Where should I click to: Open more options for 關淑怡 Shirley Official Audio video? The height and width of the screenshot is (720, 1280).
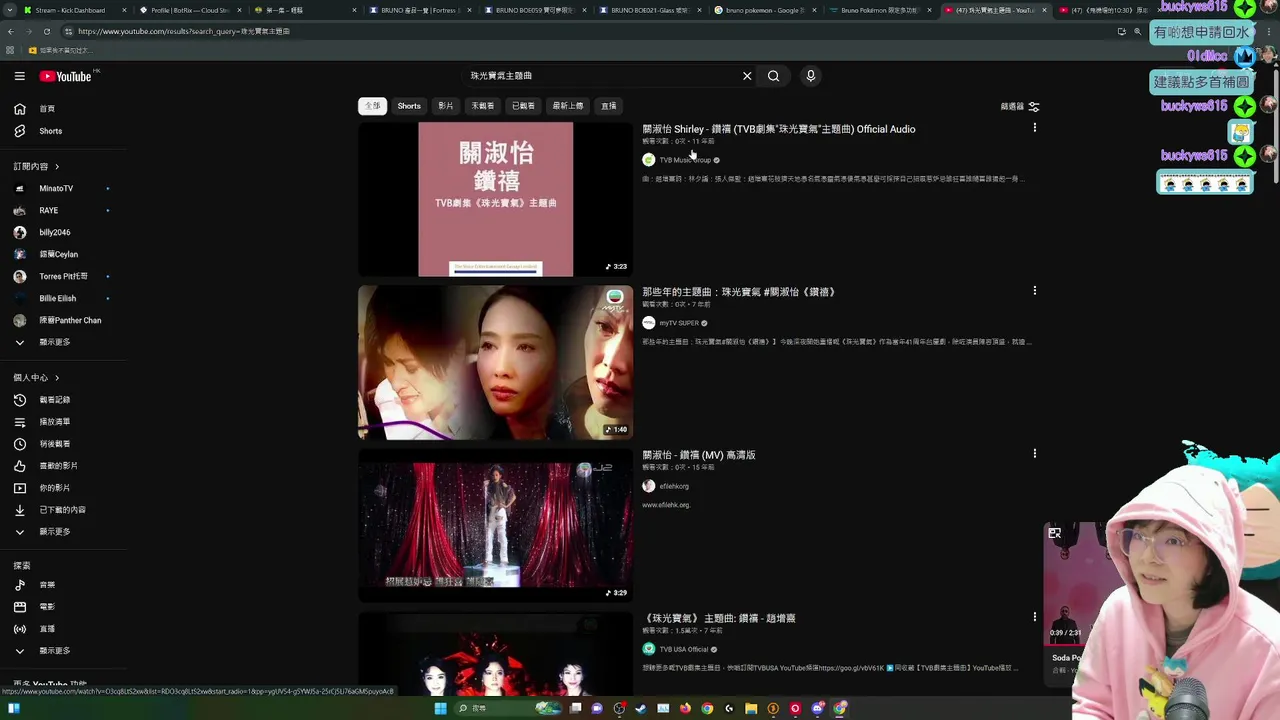point(1034,128)
